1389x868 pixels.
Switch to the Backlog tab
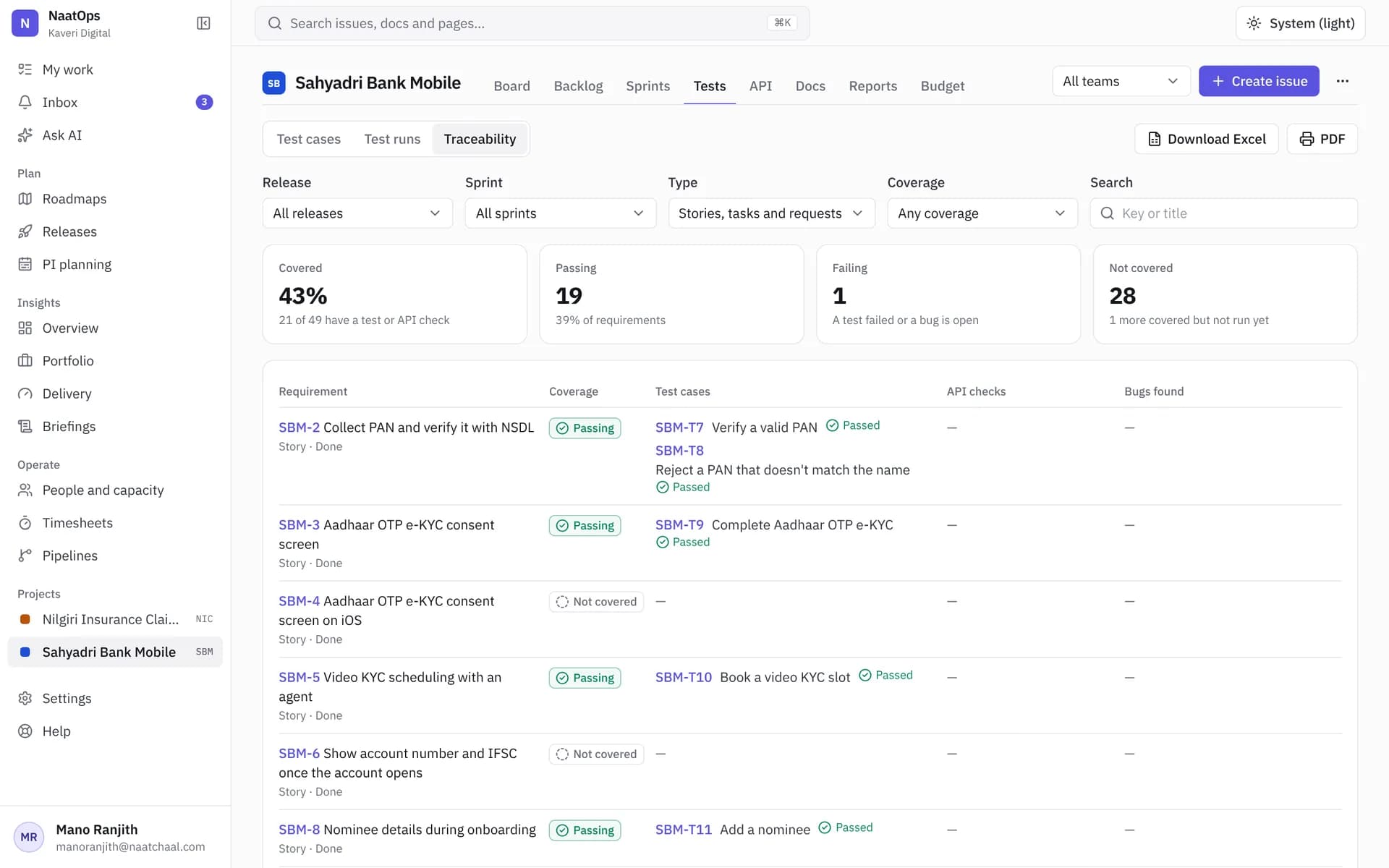click(578, 86)
